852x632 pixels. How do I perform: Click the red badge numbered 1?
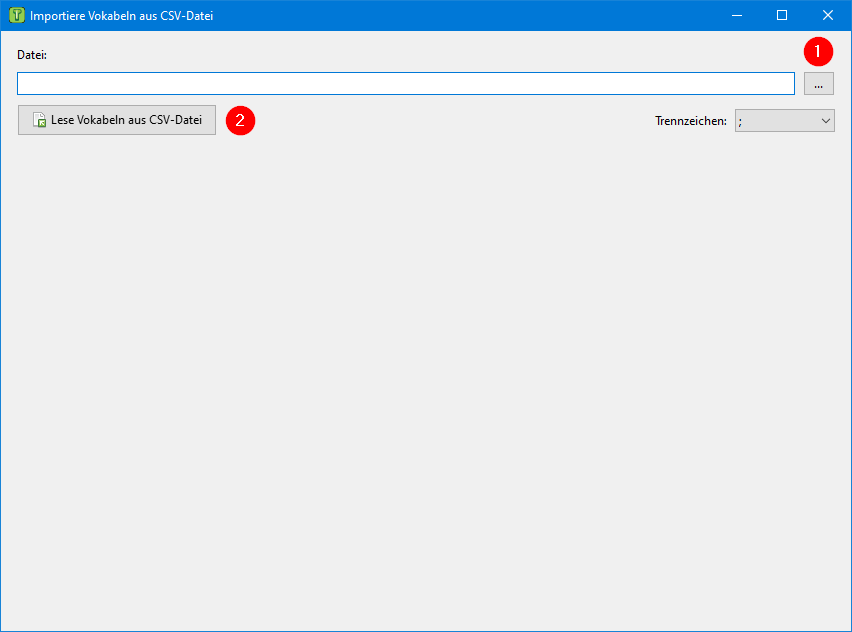pos(818,50)
